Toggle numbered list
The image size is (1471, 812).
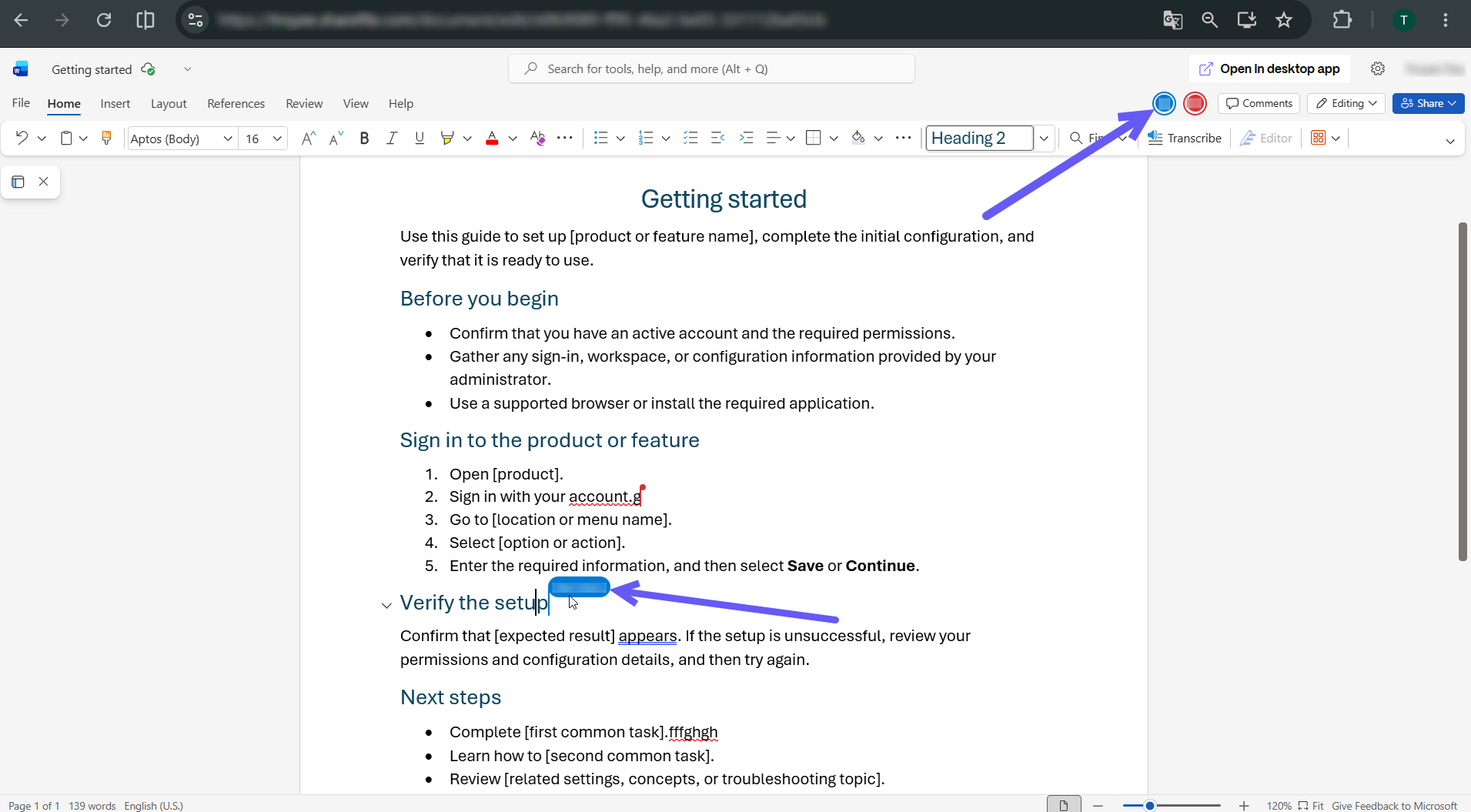tap(646, 138)
